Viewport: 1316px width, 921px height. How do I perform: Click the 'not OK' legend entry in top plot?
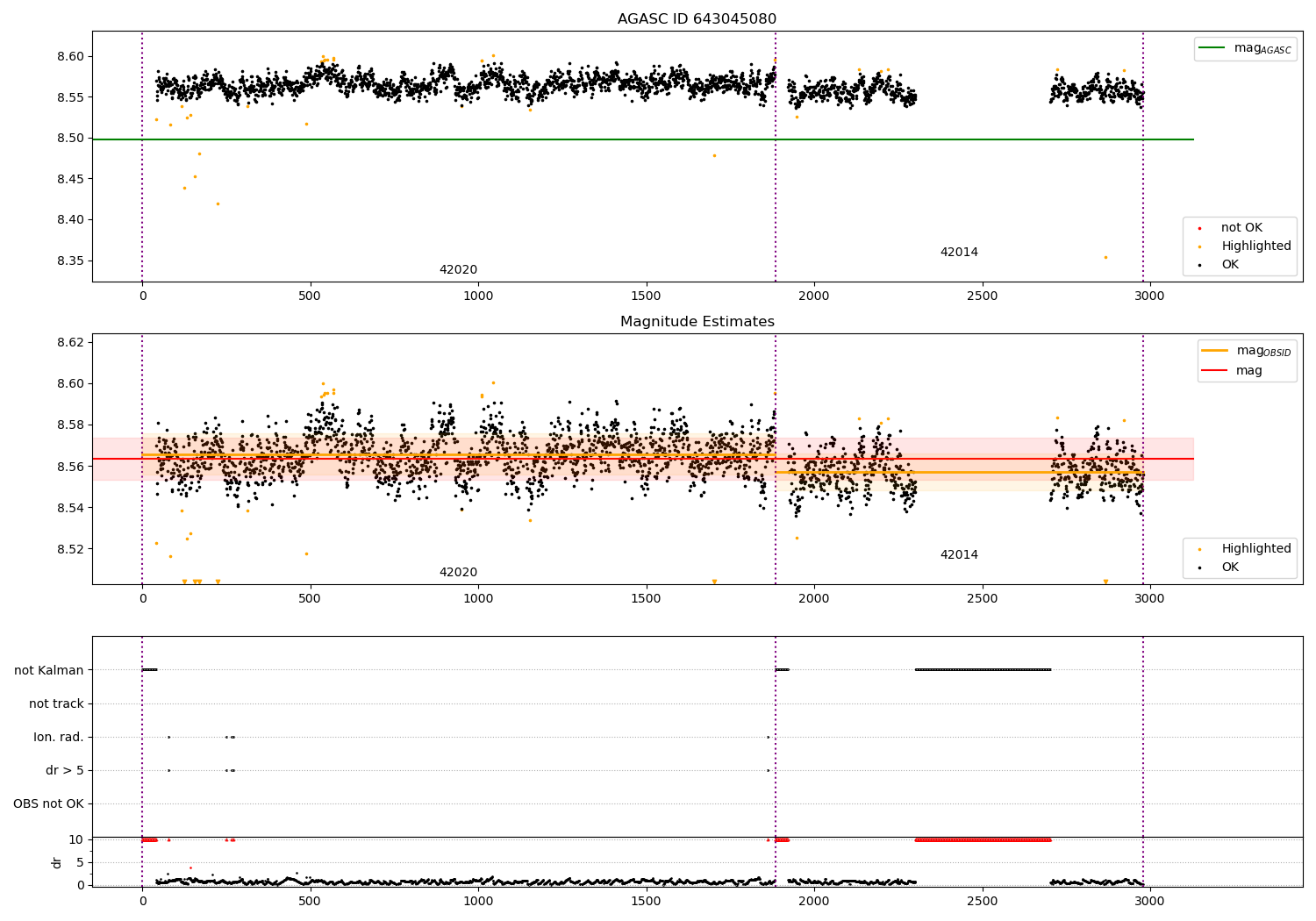(1241, 228)
